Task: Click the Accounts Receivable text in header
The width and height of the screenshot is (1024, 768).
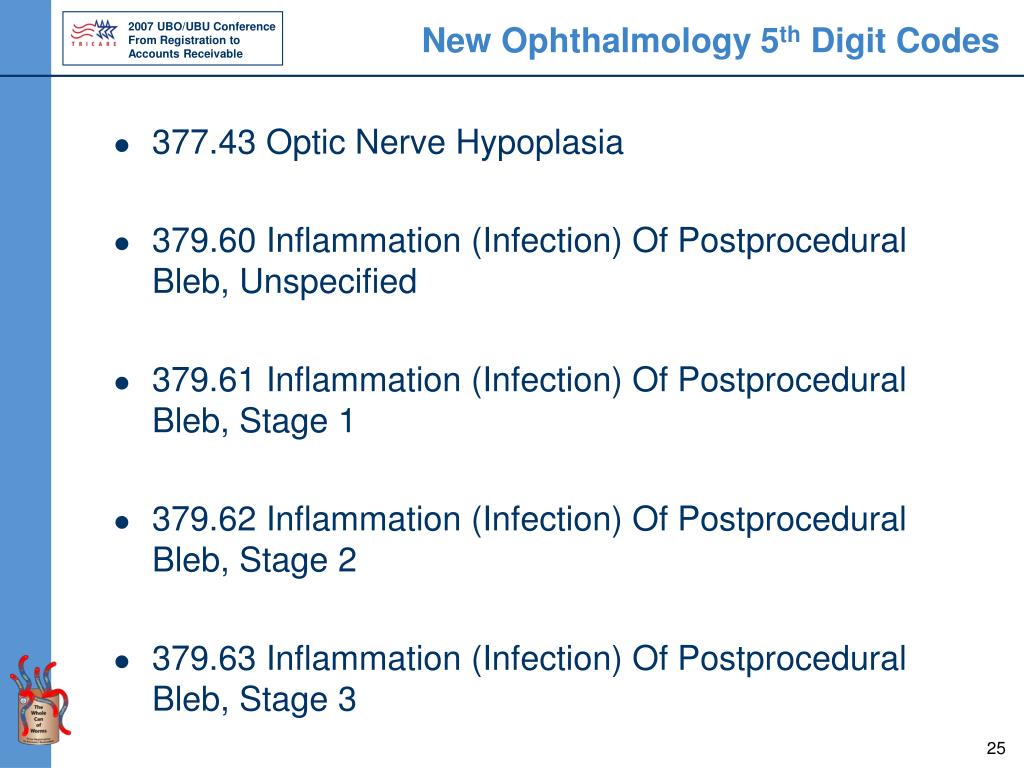Action: (185, 54)
